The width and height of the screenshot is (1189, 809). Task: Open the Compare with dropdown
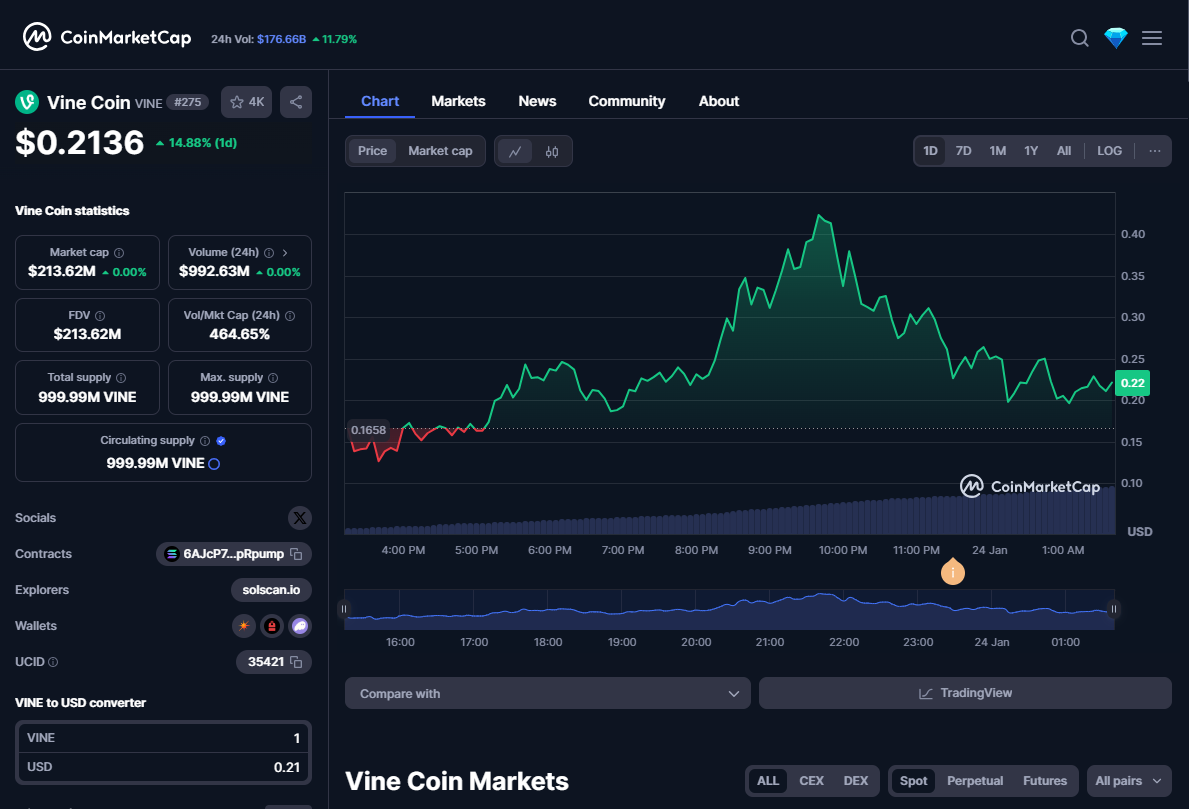[547, 692]
